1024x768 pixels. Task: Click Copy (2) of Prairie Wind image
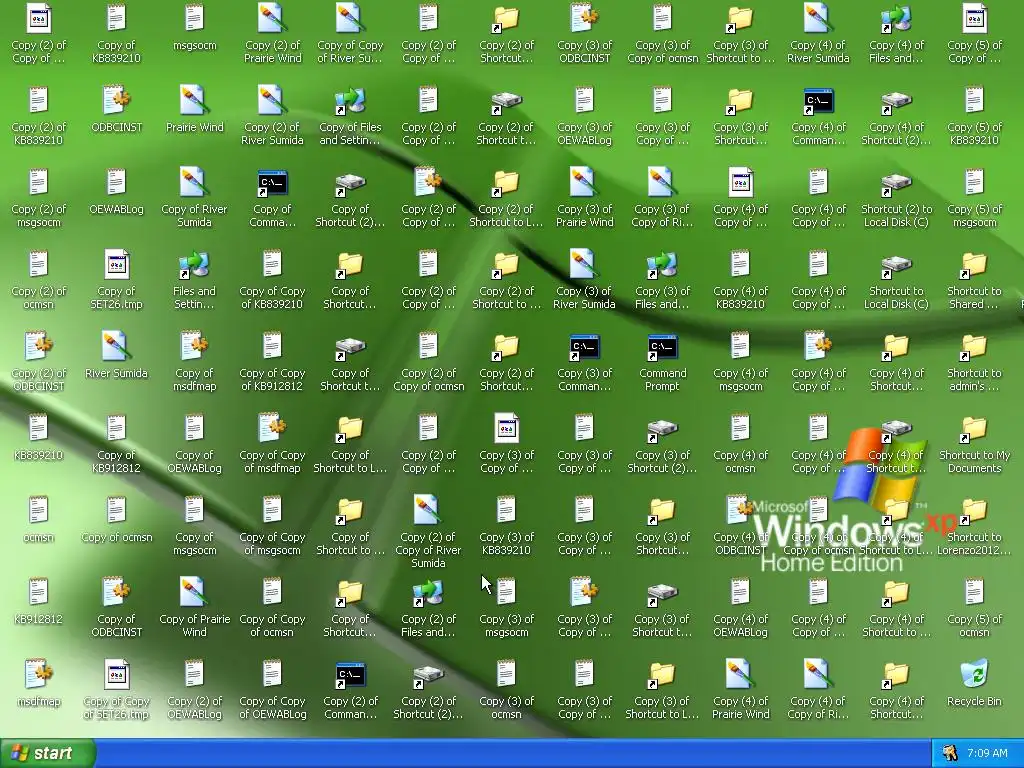click(272, 19)
